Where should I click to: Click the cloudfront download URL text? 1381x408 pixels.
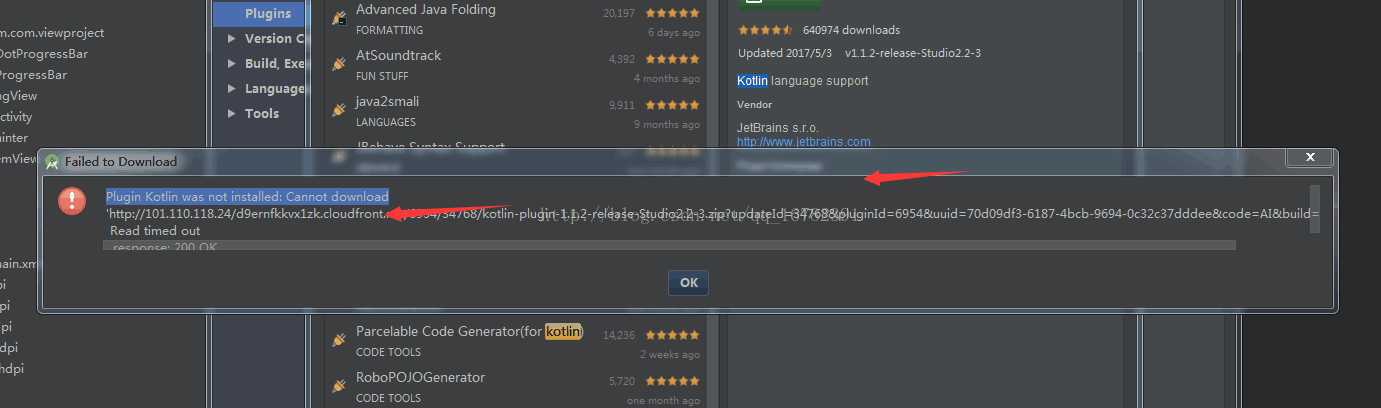click(x=712, y=213)
